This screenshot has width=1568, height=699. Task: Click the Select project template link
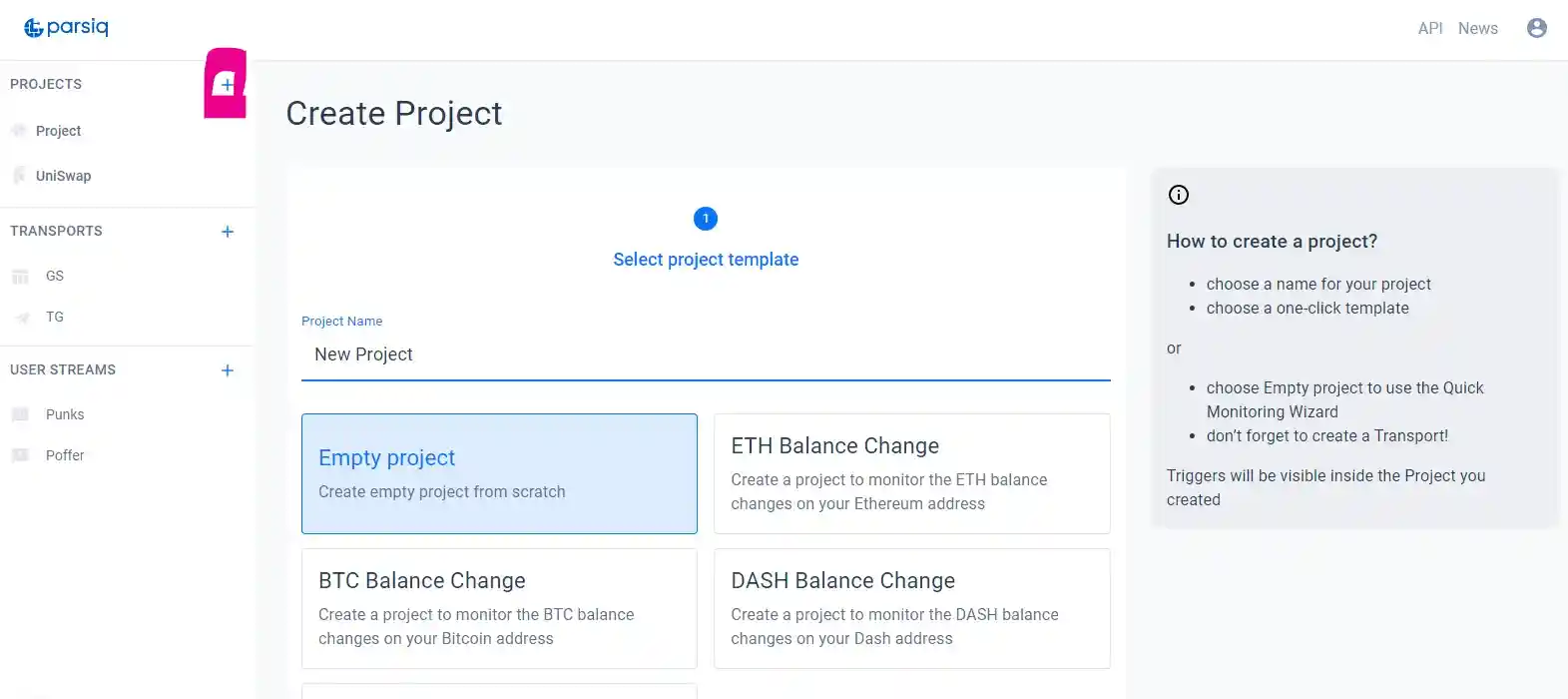[706, 259]
